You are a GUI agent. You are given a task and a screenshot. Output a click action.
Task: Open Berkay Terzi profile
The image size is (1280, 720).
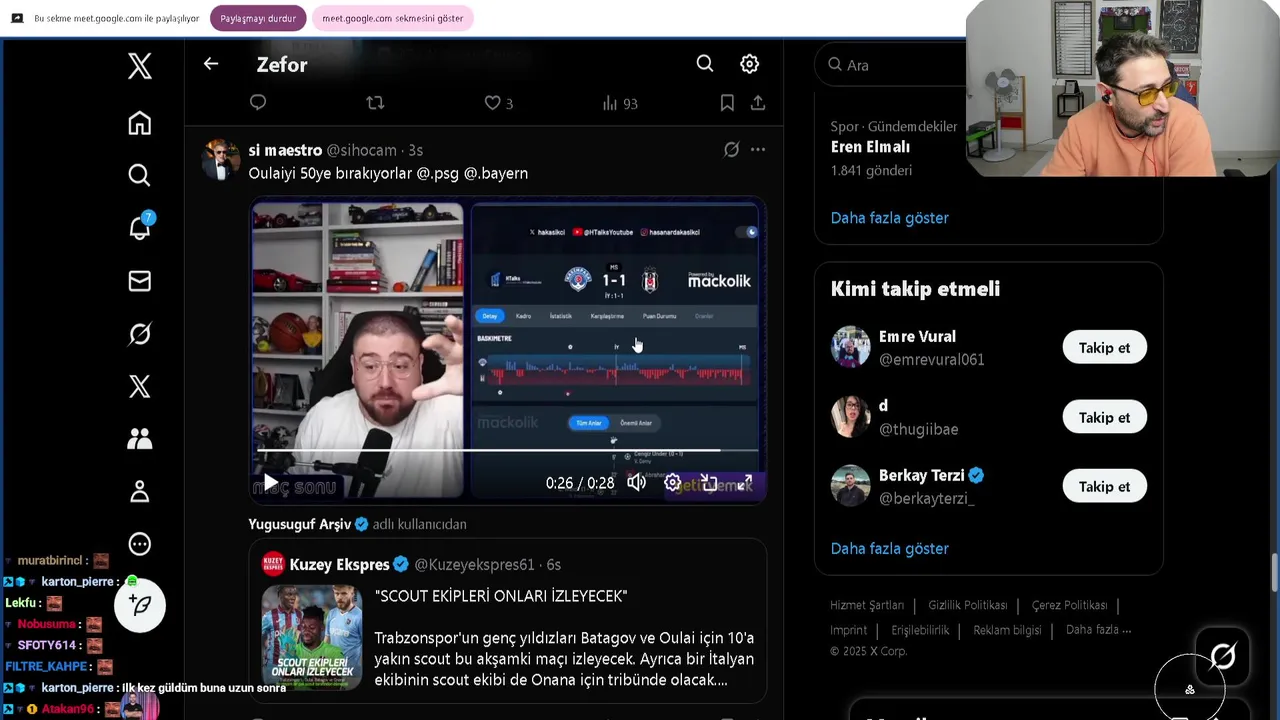(x=921, y=475)
